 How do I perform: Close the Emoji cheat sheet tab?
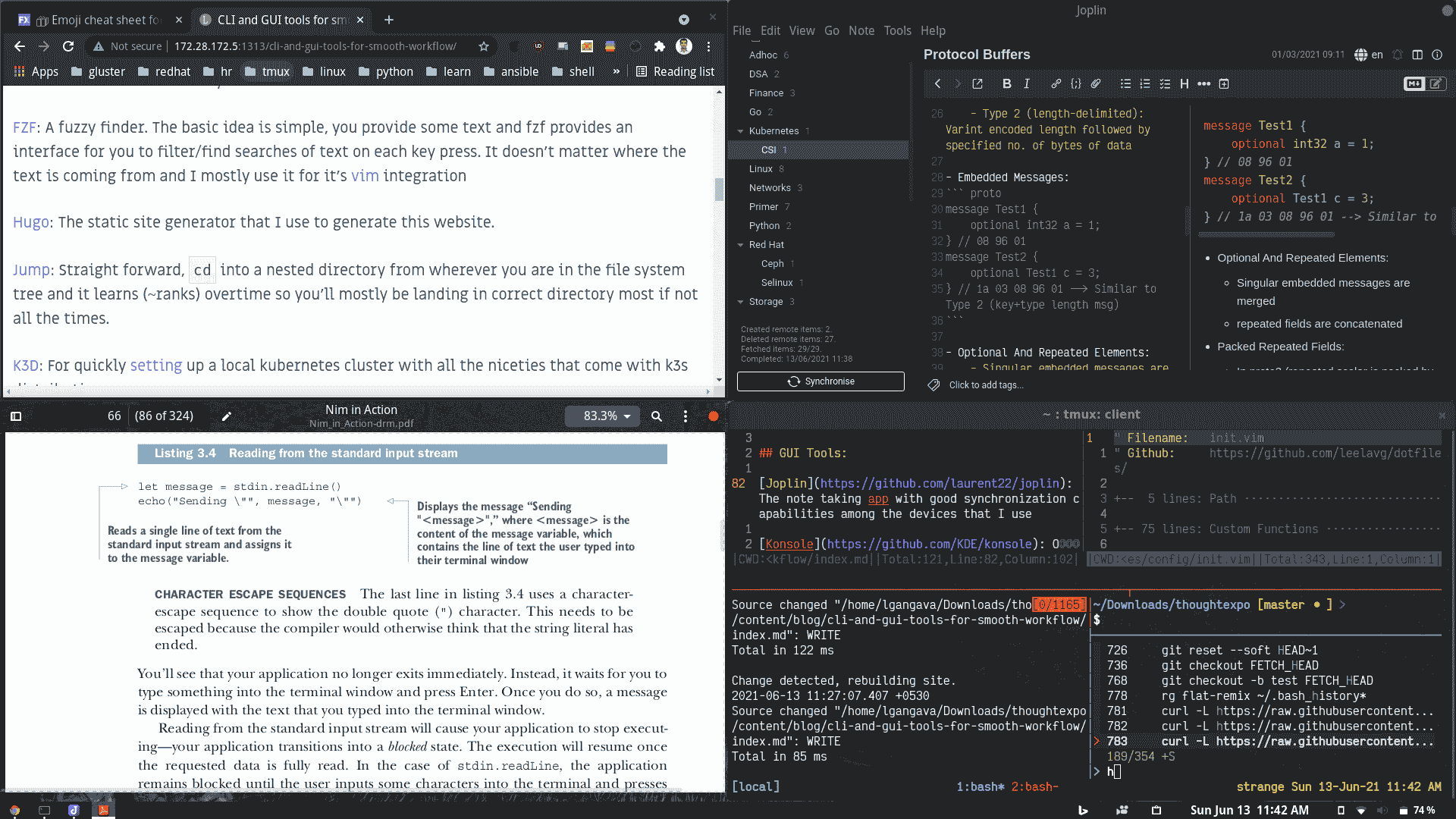pos(179,20)
